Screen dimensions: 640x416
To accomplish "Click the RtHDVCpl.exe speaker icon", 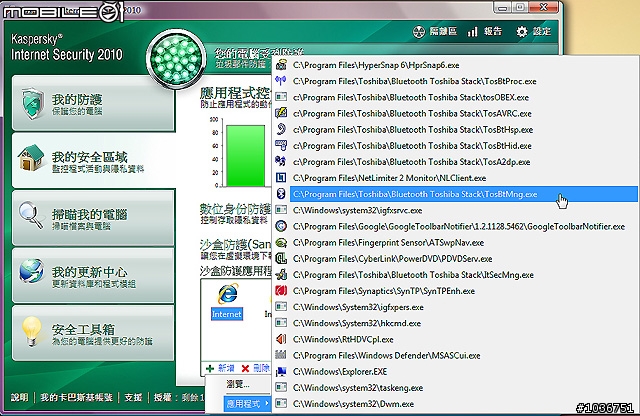I will [x=281, y=339].
